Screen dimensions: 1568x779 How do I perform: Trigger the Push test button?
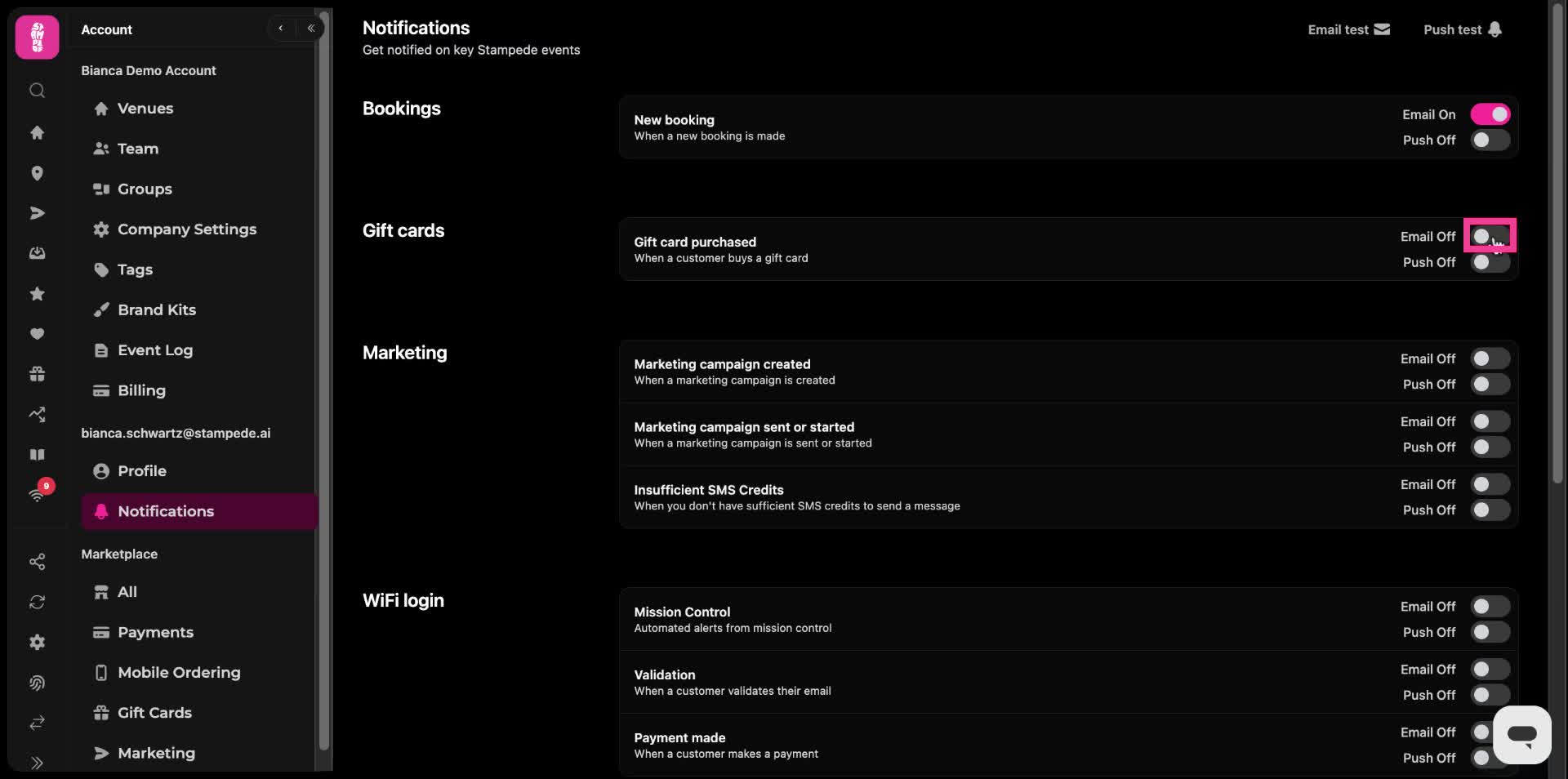(1462, 29)
